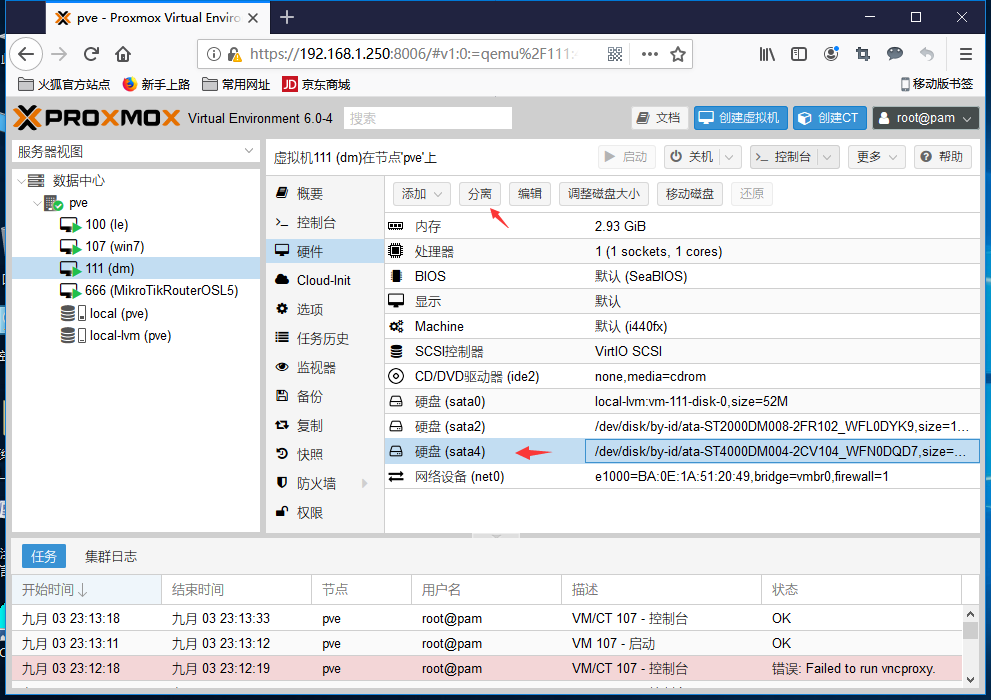The width and height of the screenshot is (991, 700).
Task: Click 移动磁盘 move disk button
Action: [690, 194]
